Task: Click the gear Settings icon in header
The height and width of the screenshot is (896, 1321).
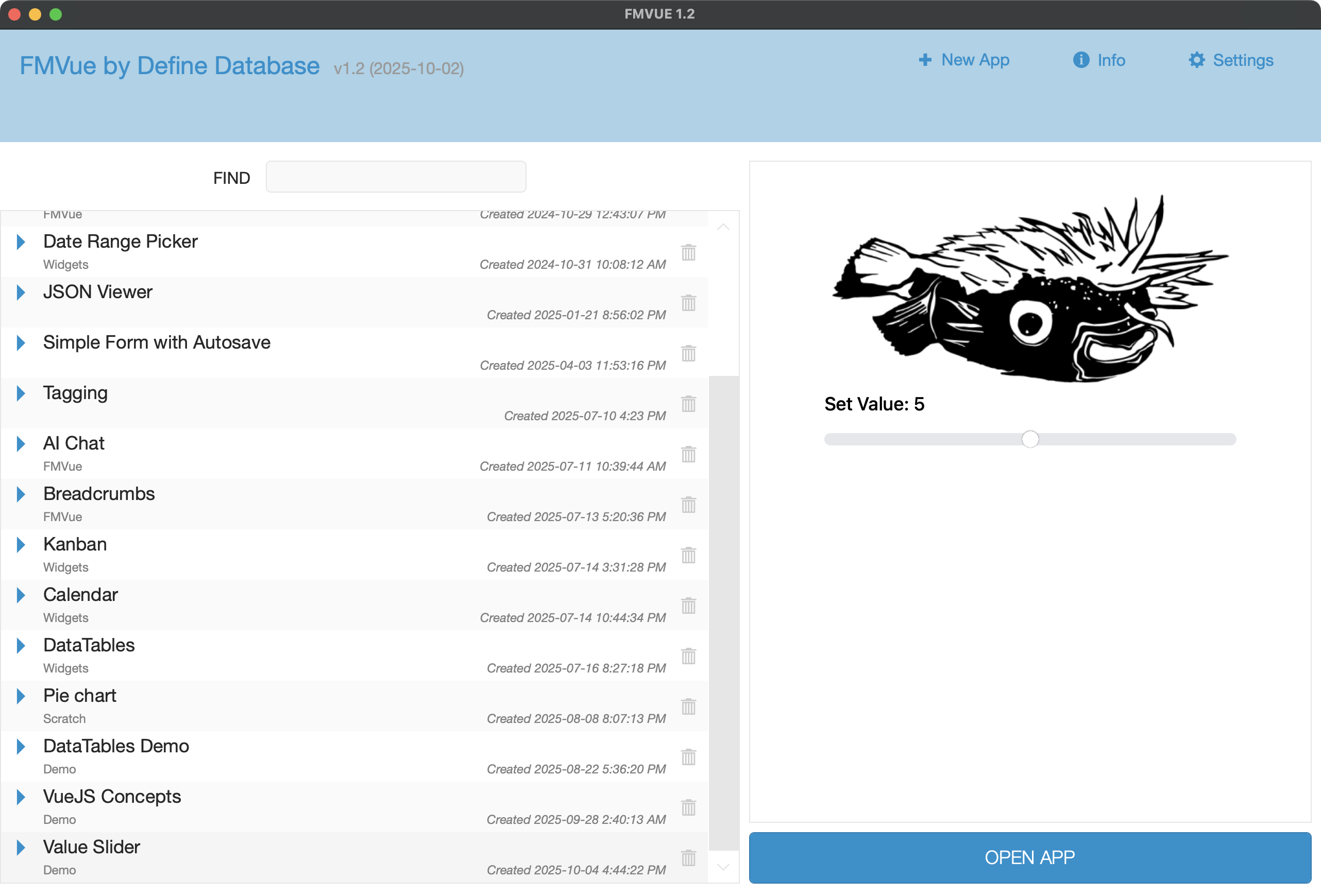Action: [x=1196, y=60]
